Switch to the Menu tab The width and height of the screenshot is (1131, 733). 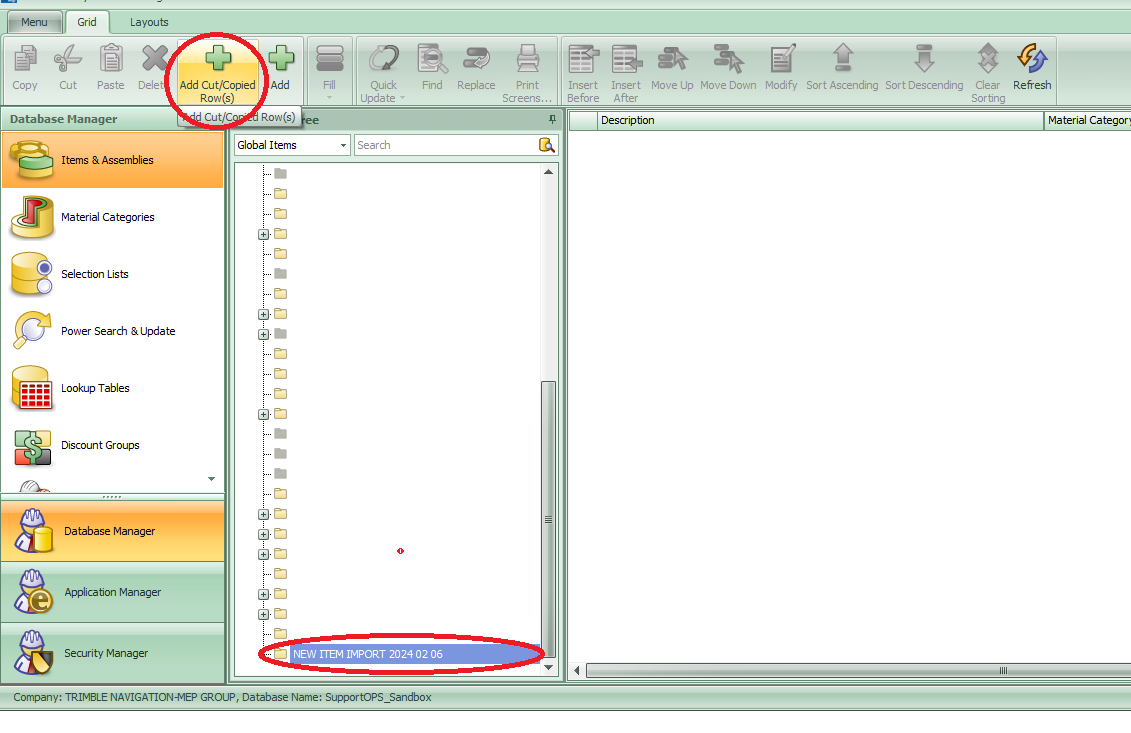(x=35, y=21)
